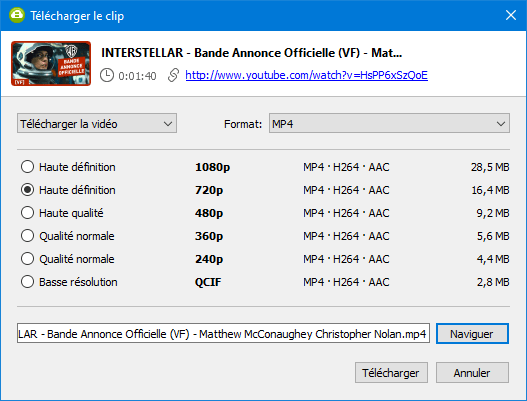The height and width of the screenshot is (401, 527).
Task: Cancel with the Annuler button
Action: [x=472, y=372]
